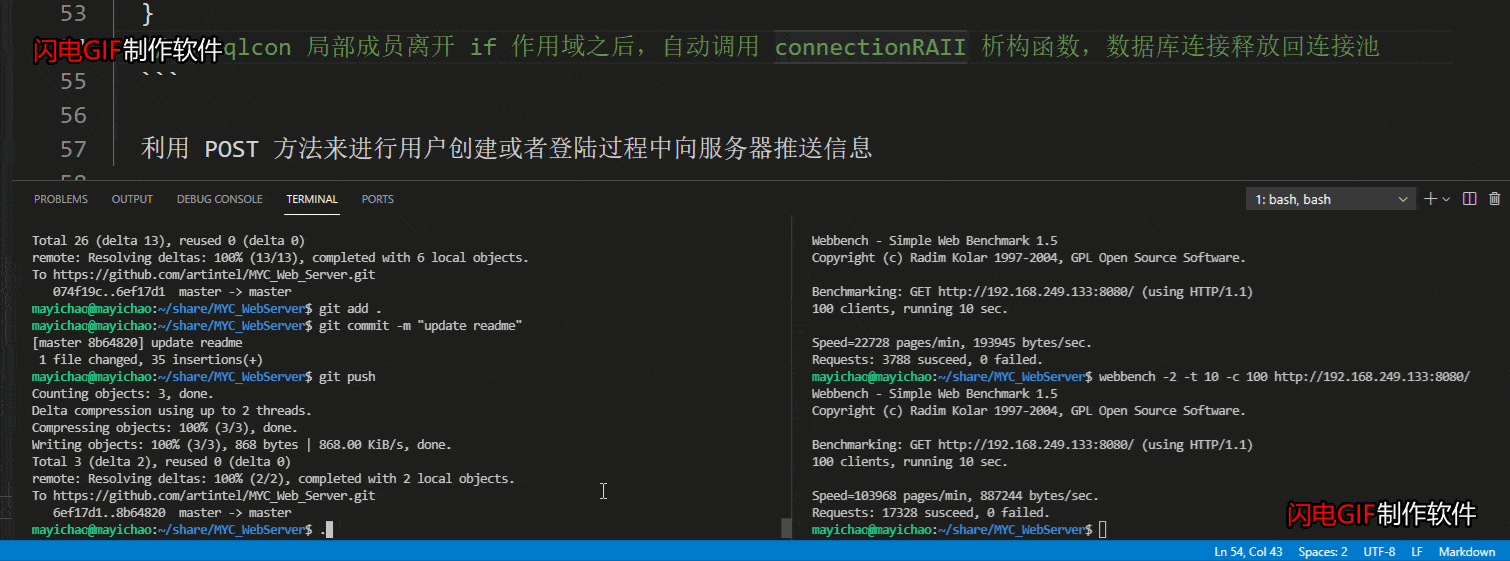
Task: Click 'Speed=103968 pages/min' result line
Action: tap(955, 496)
